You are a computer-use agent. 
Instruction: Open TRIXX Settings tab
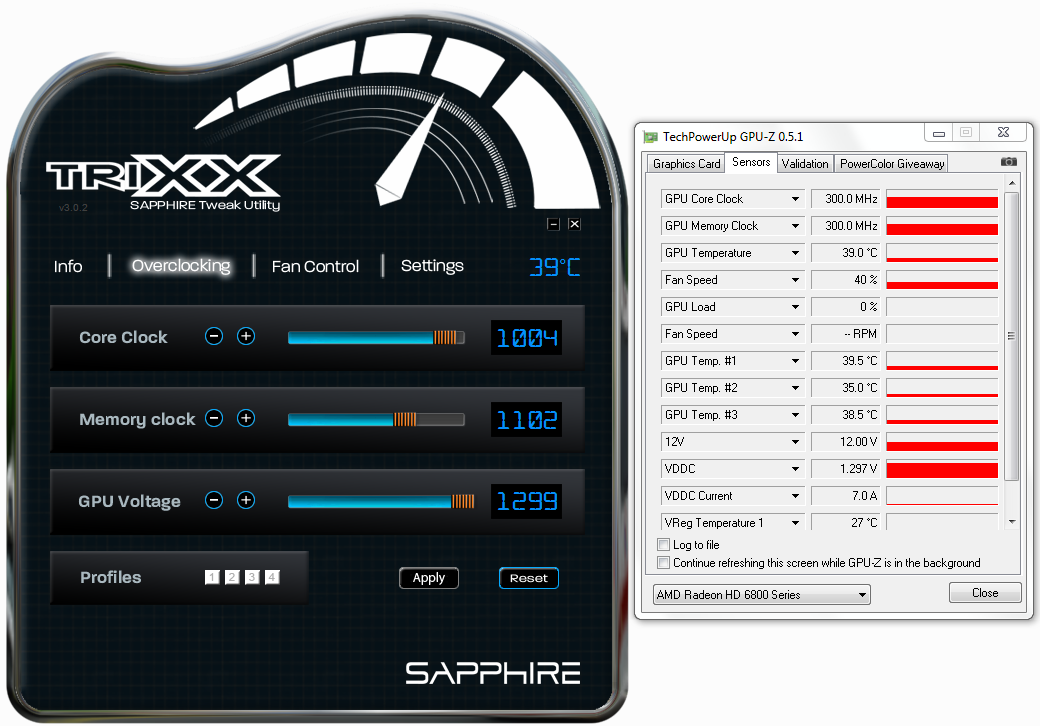coord(432,266)
